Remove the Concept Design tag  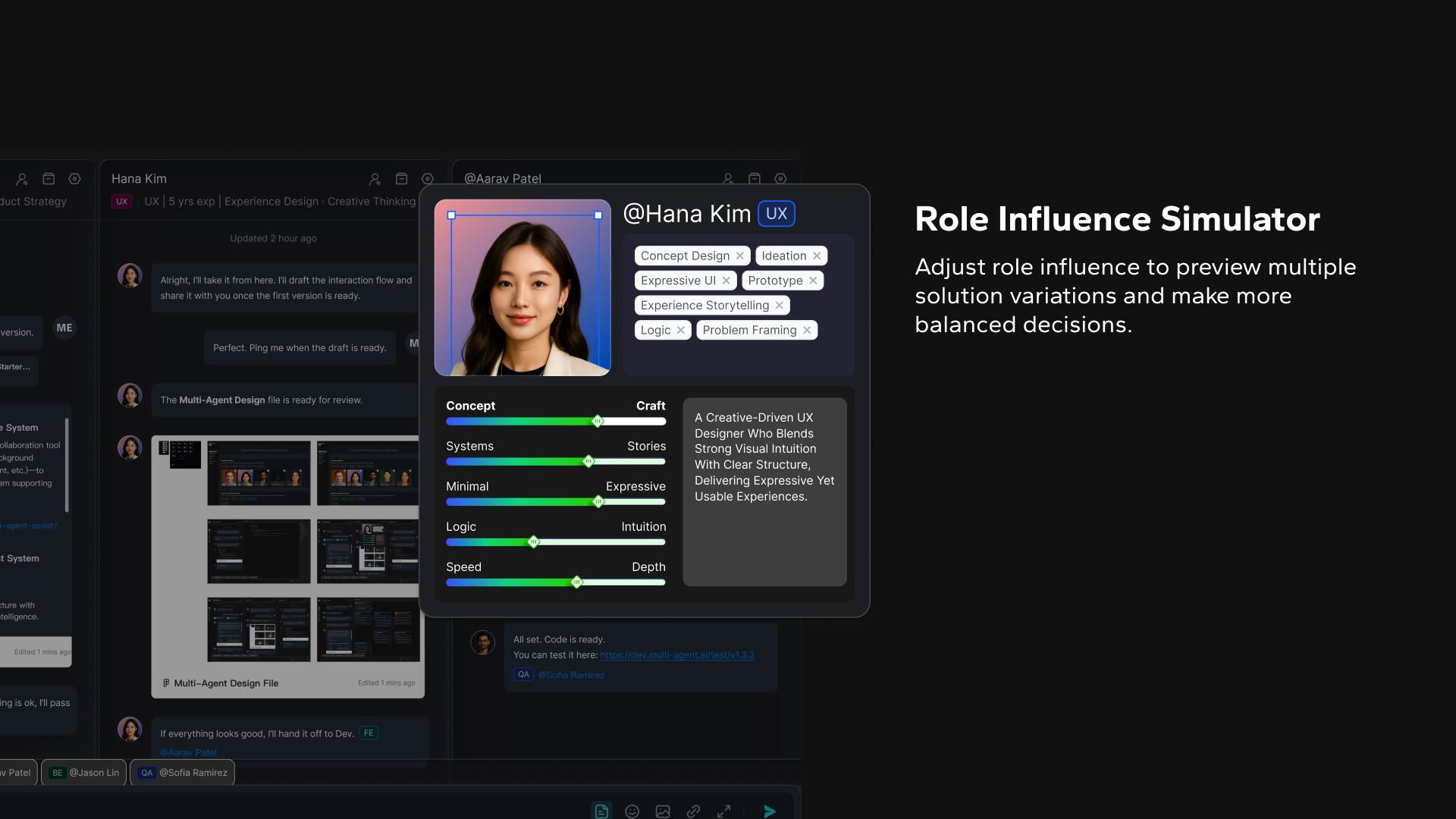740,256
